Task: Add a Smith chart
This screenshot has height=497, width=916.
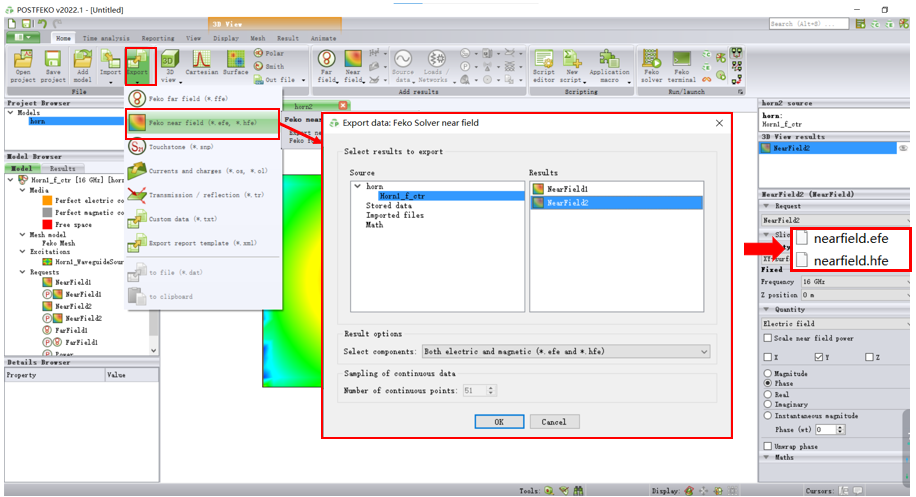Action: [x=269, y=67]
